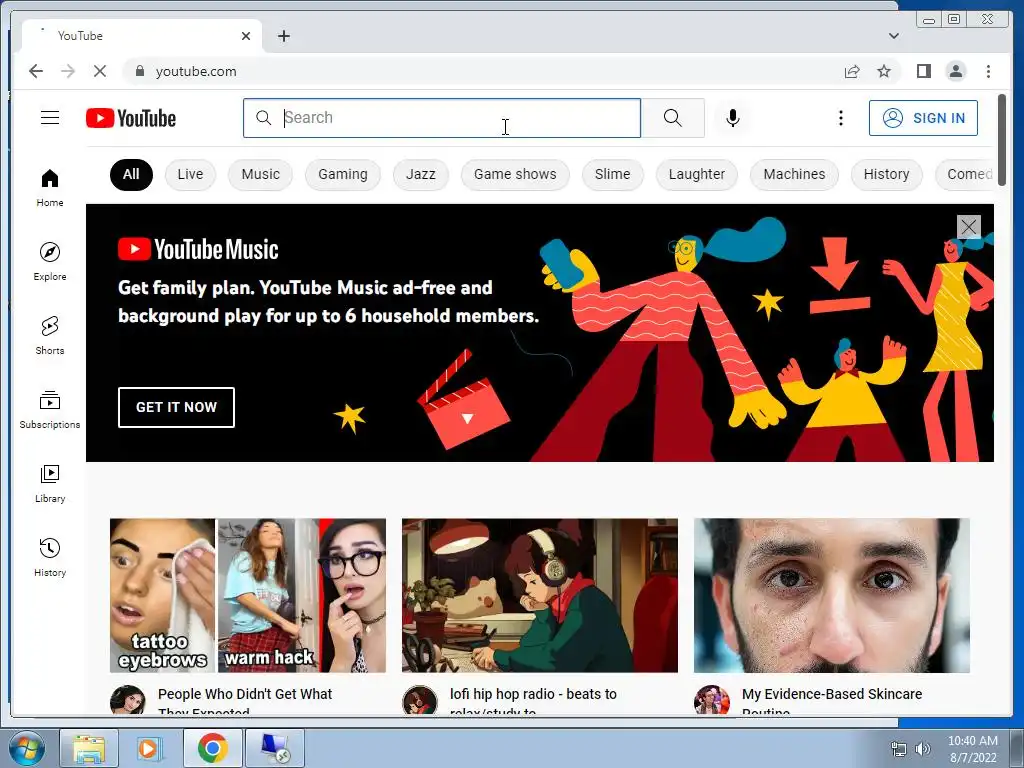Click the YouTube logo
Image resolution: width=1024 pixels, height=768 pixels.
(x=131, y=118)
